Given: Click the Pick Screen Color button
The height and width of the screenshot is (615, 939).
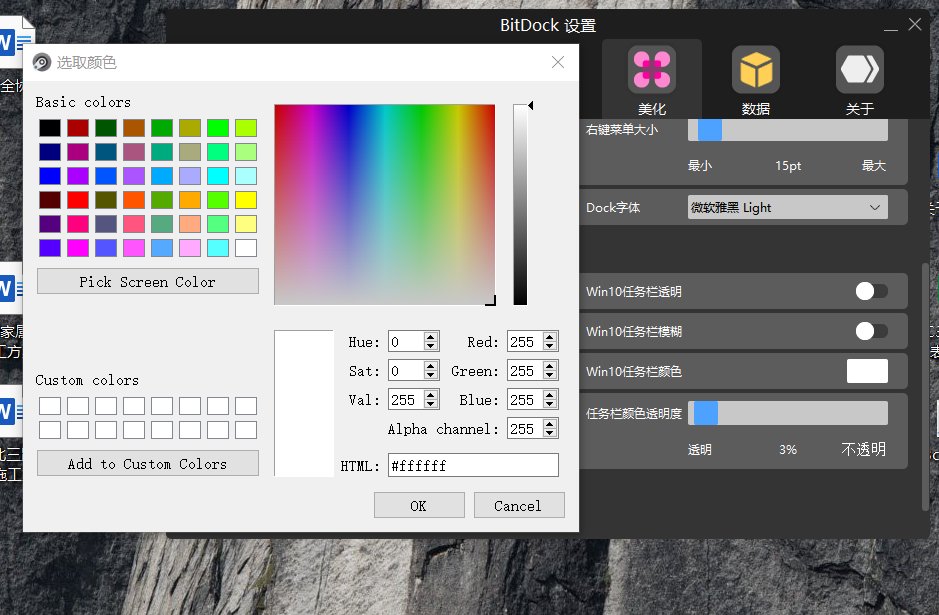Looking at the screenshot, I should 148,281.
